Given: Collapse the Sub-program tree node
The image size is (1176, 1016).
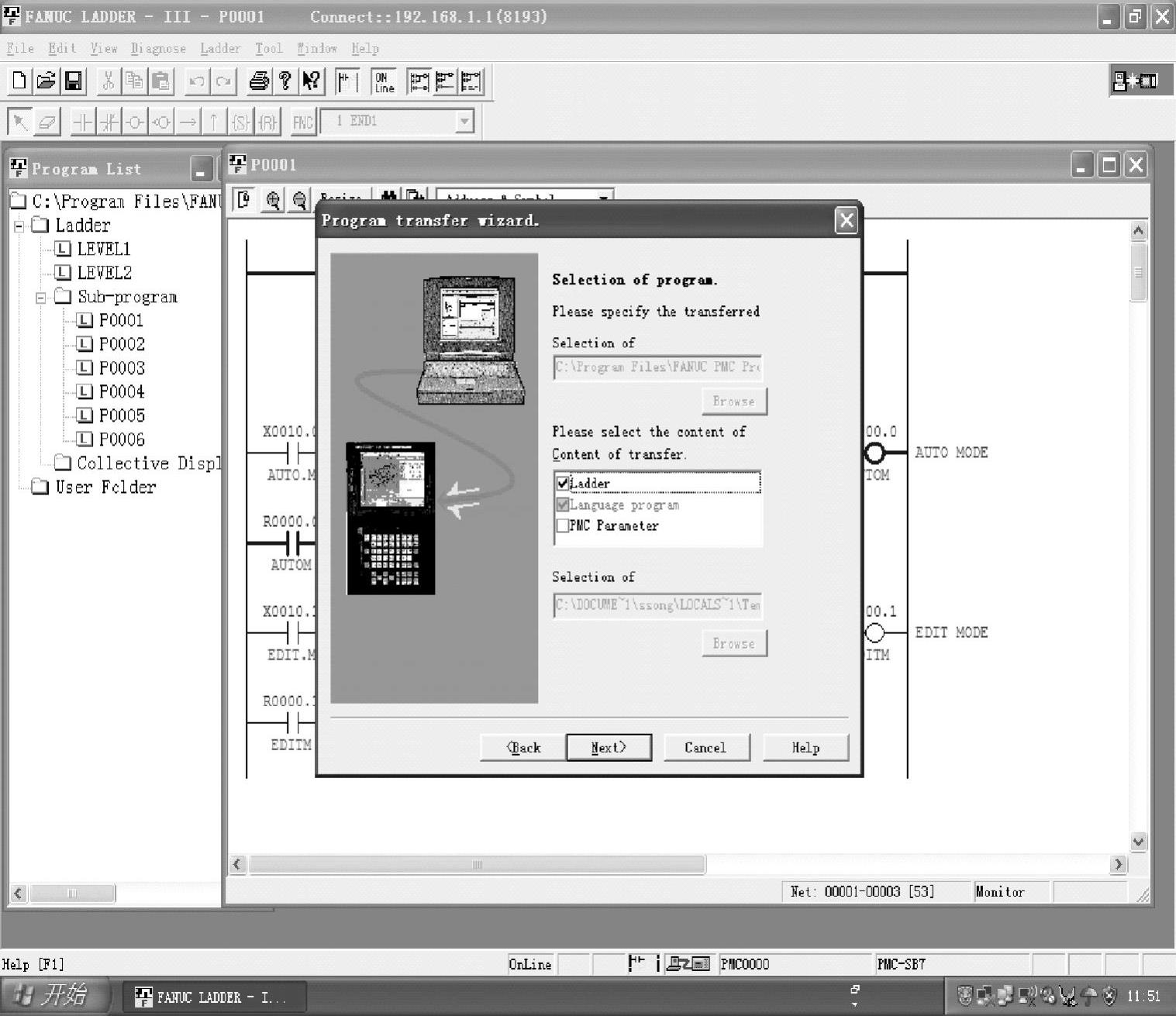Looking at the screenshot, I should tap(41, 298).
